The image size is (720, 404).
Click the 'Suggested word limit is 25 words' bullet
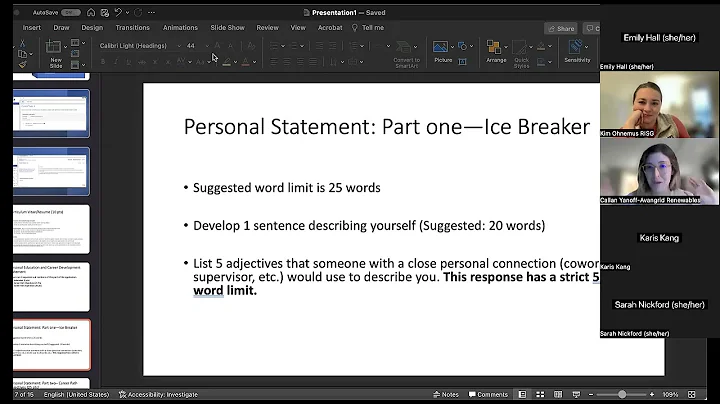click(x=287, y=188)
